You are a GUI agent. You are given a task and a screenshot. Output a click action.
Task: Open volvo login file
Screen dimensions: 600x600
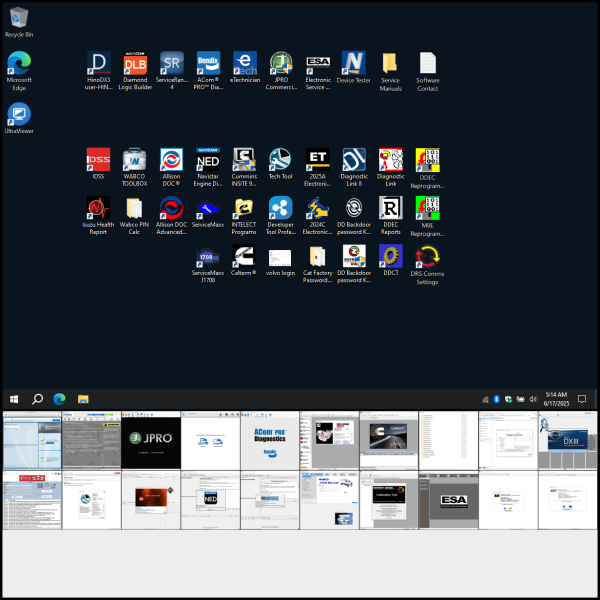(x=280, y=260)
